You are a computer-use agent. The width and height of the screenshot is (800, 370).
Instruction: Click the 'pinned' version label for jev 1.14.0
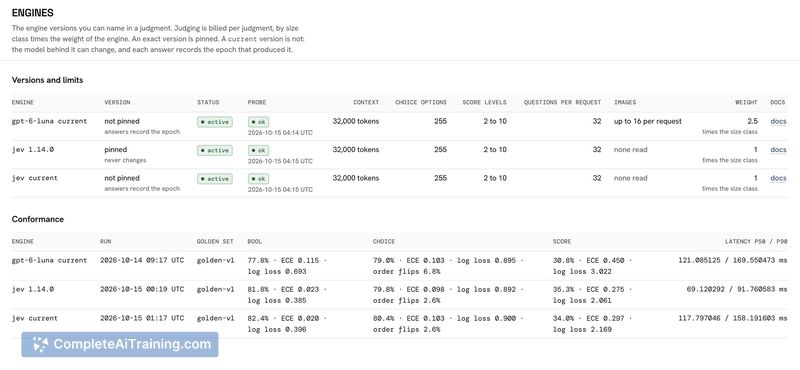(116, 150)
